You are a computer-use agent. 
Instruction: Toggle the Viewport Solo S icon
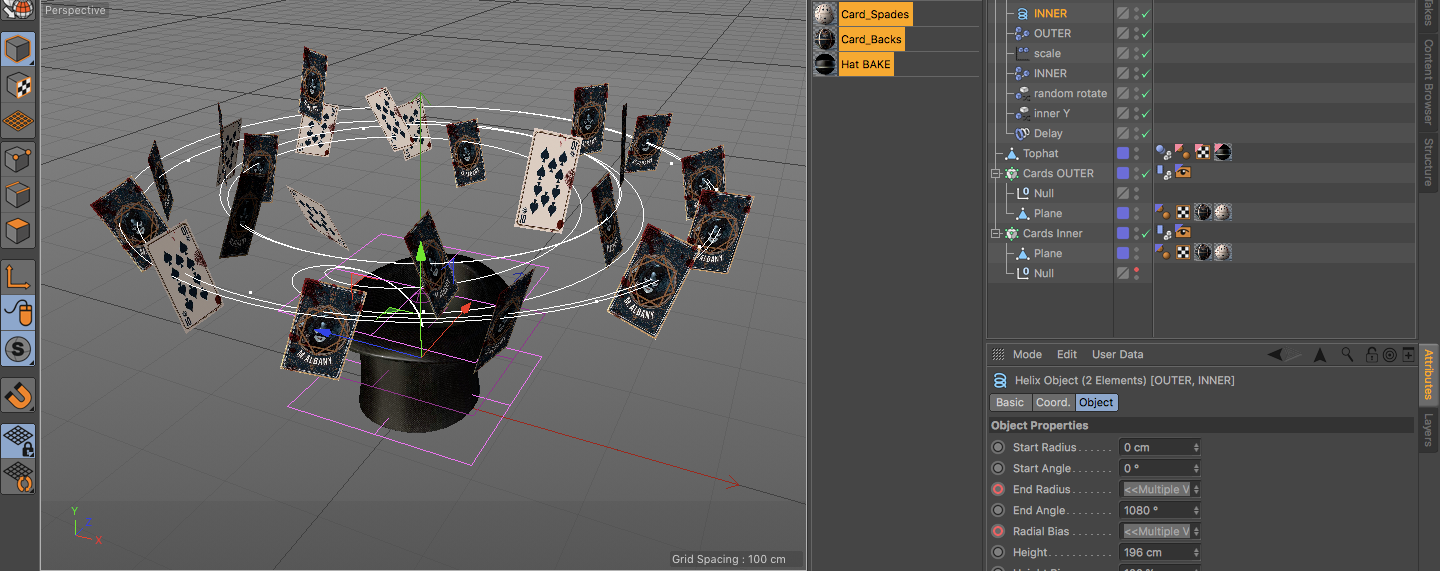19,349
